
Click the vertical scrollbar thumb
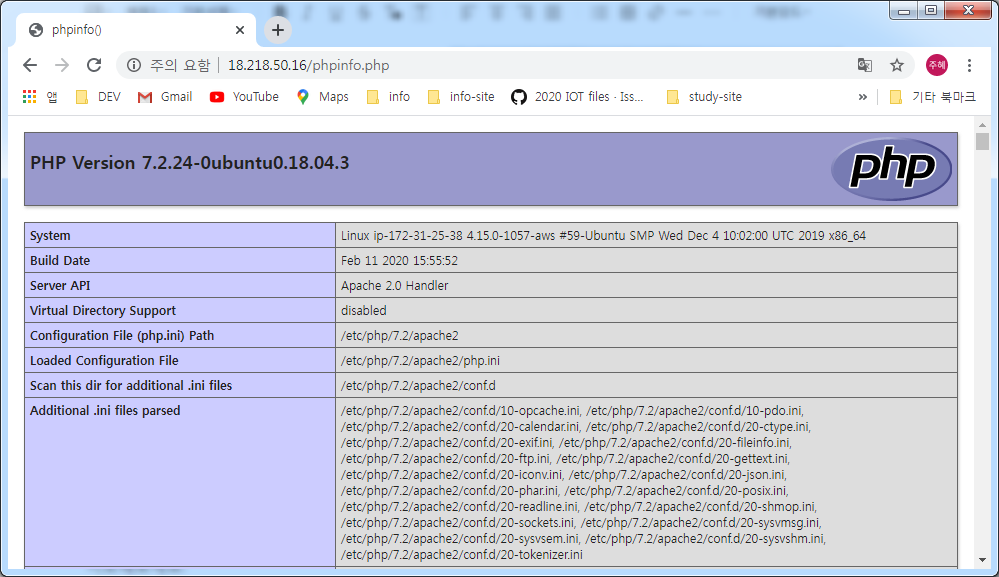pos(982,141)
